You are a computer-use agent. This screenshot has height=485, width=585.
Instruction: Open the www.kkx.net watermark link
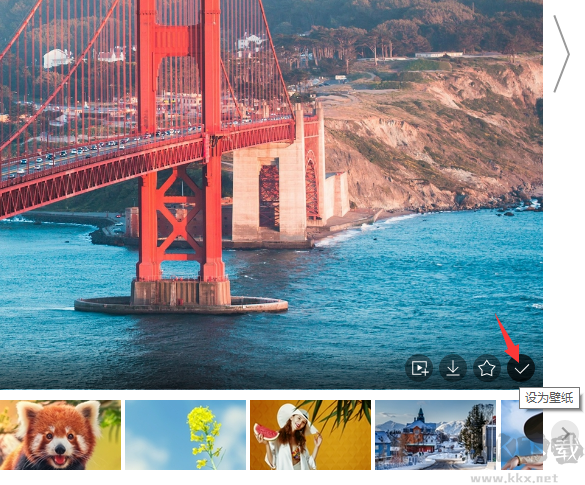[514, 478]
